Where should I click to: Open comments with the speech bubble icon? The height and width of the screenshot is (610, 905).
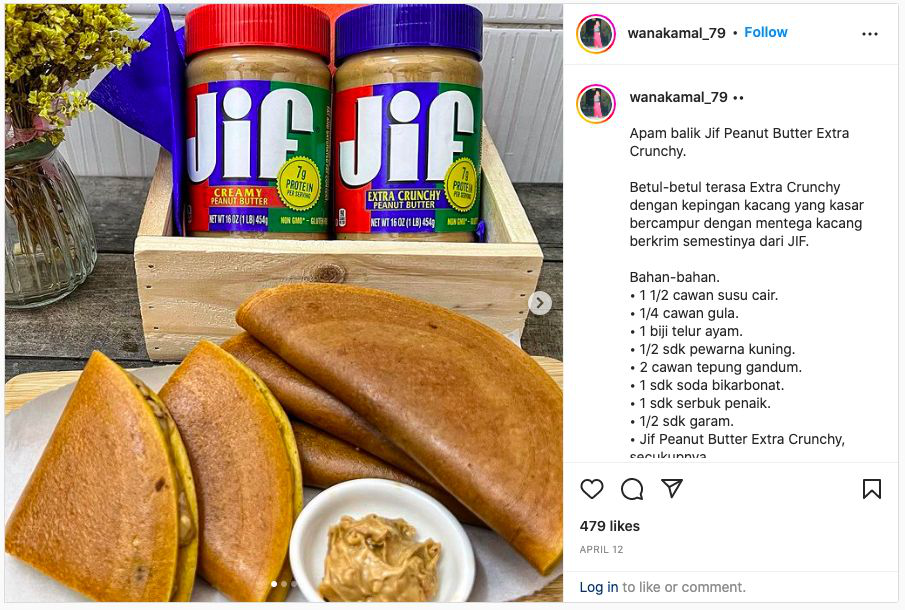pyautogui.click(x=632, y=489)
